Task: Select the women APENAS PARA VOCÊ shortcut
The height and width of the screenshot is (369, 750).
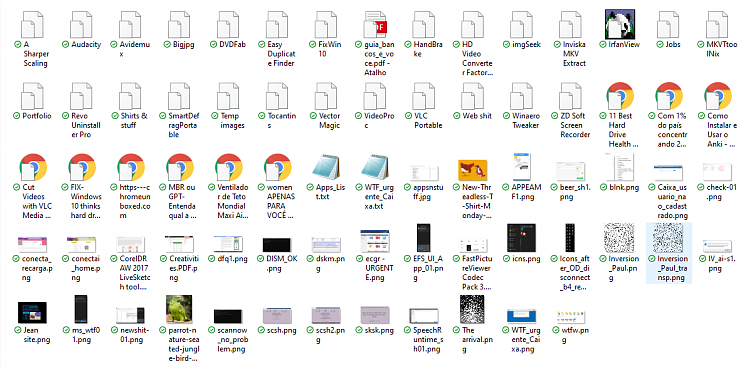Action: [277, 168]
